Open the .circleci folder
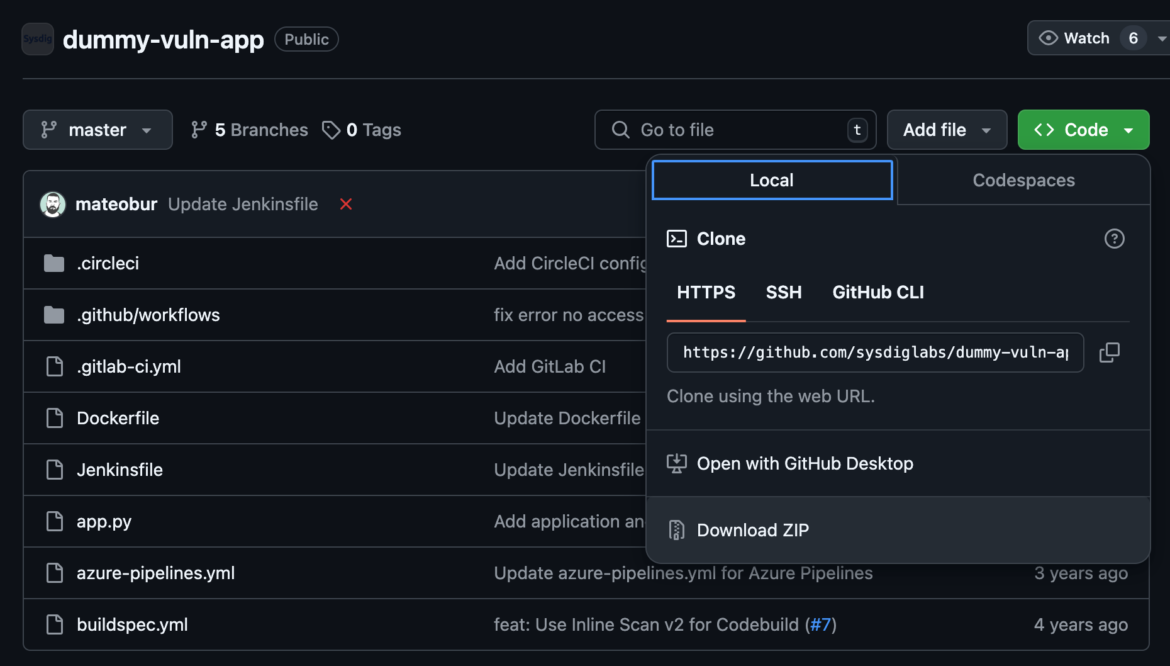Image resolution: width=1170 pixels, height=666 pixels. pyautogui.click(x=107, y=263)
